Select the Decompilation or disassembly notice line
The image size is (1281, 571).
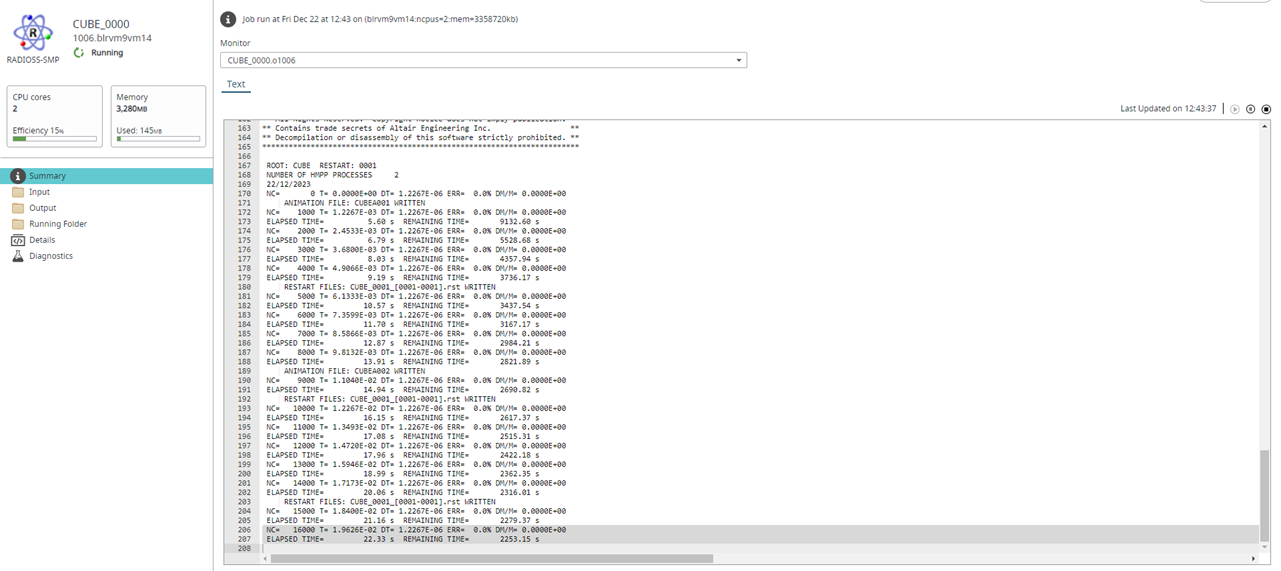coord(420,137)
